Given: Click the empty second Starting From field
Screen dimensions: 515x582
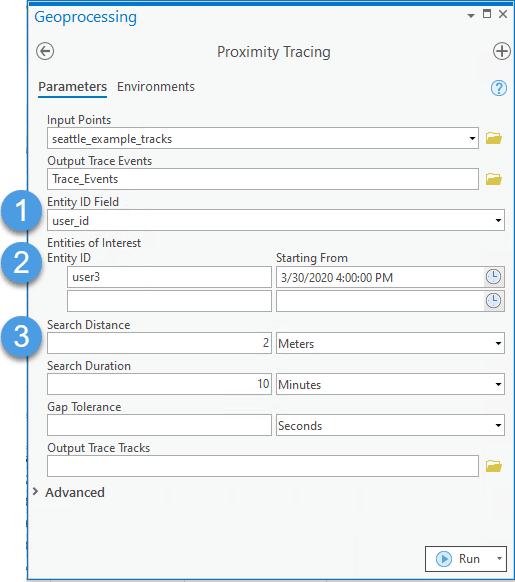Looking at the screenshot, I should click(380, 301).
